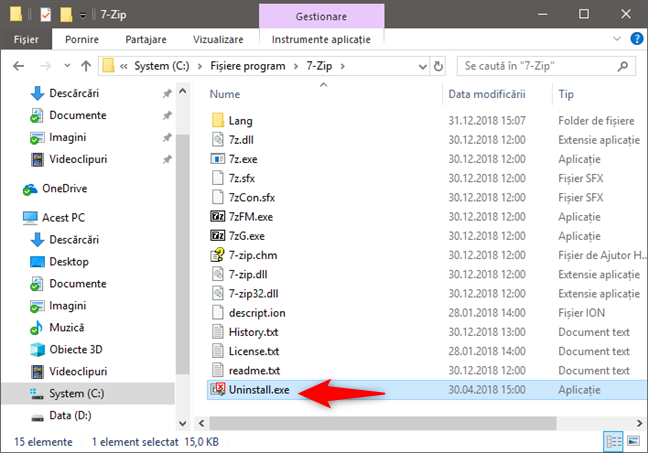Click navigation pane scrollbar down arrow
Viewport: 648px width, 453px height.
[182, 423]
